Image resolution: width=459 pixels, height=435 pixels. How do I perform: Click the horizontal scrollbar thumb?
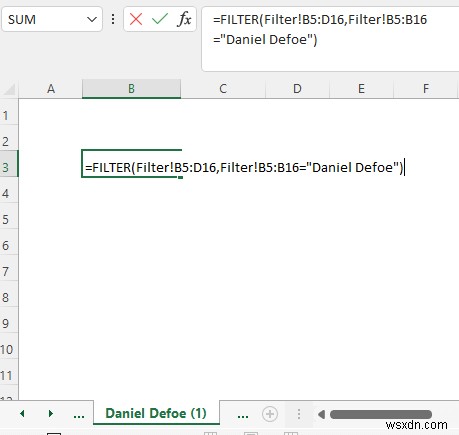tap(381, 414)
